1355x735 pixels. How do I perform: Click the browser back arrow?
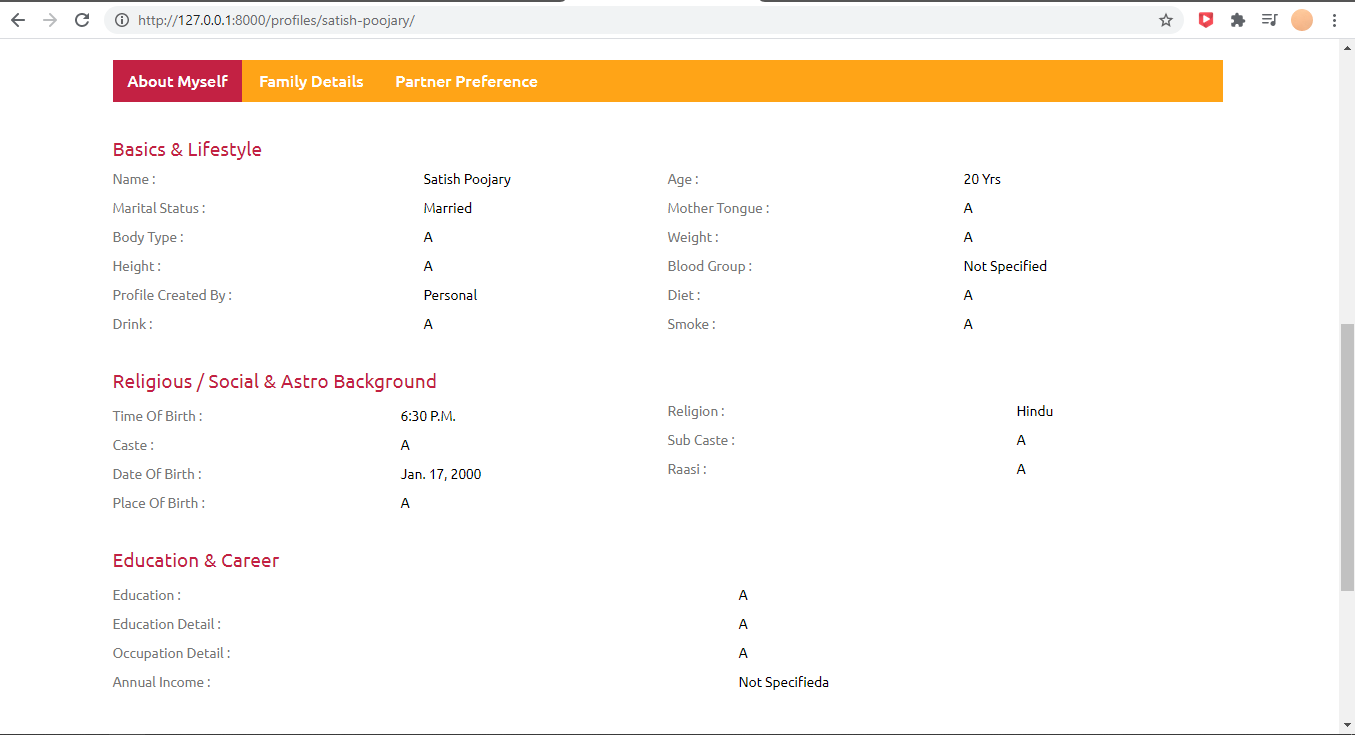17,19
